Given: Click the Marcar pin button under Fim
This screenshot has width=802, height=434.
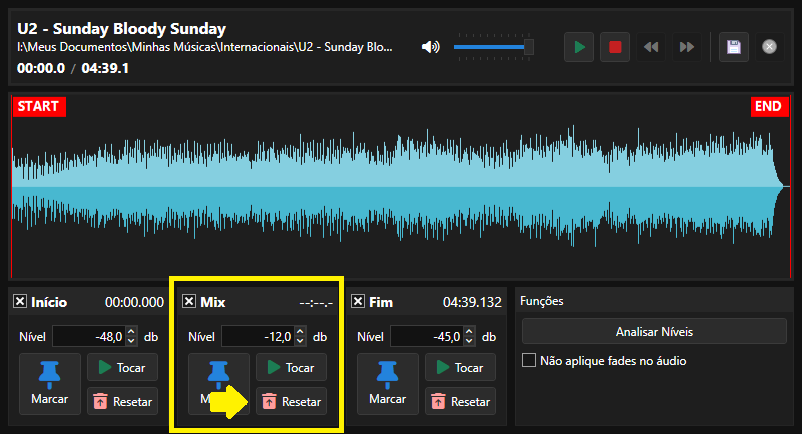Looking at the screenshot, I should click(389, 384).
